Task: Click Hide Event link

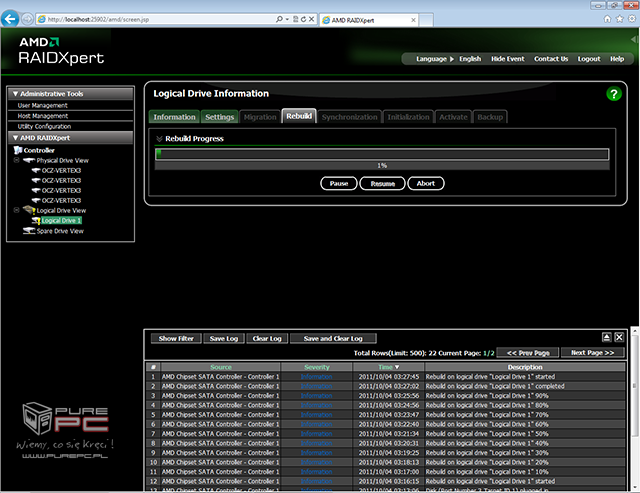Action: (x=507, y=59)
